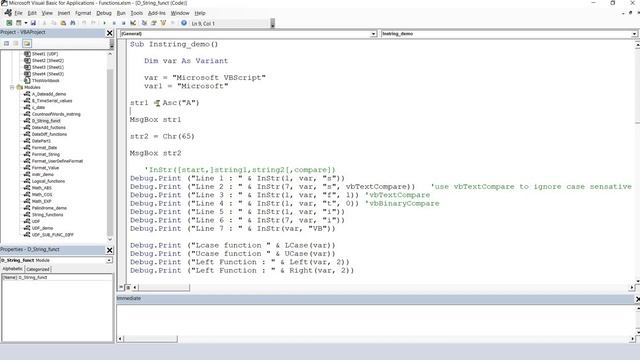
Task: Select ThisWorkbook in project tree
Action: (46, 80)
